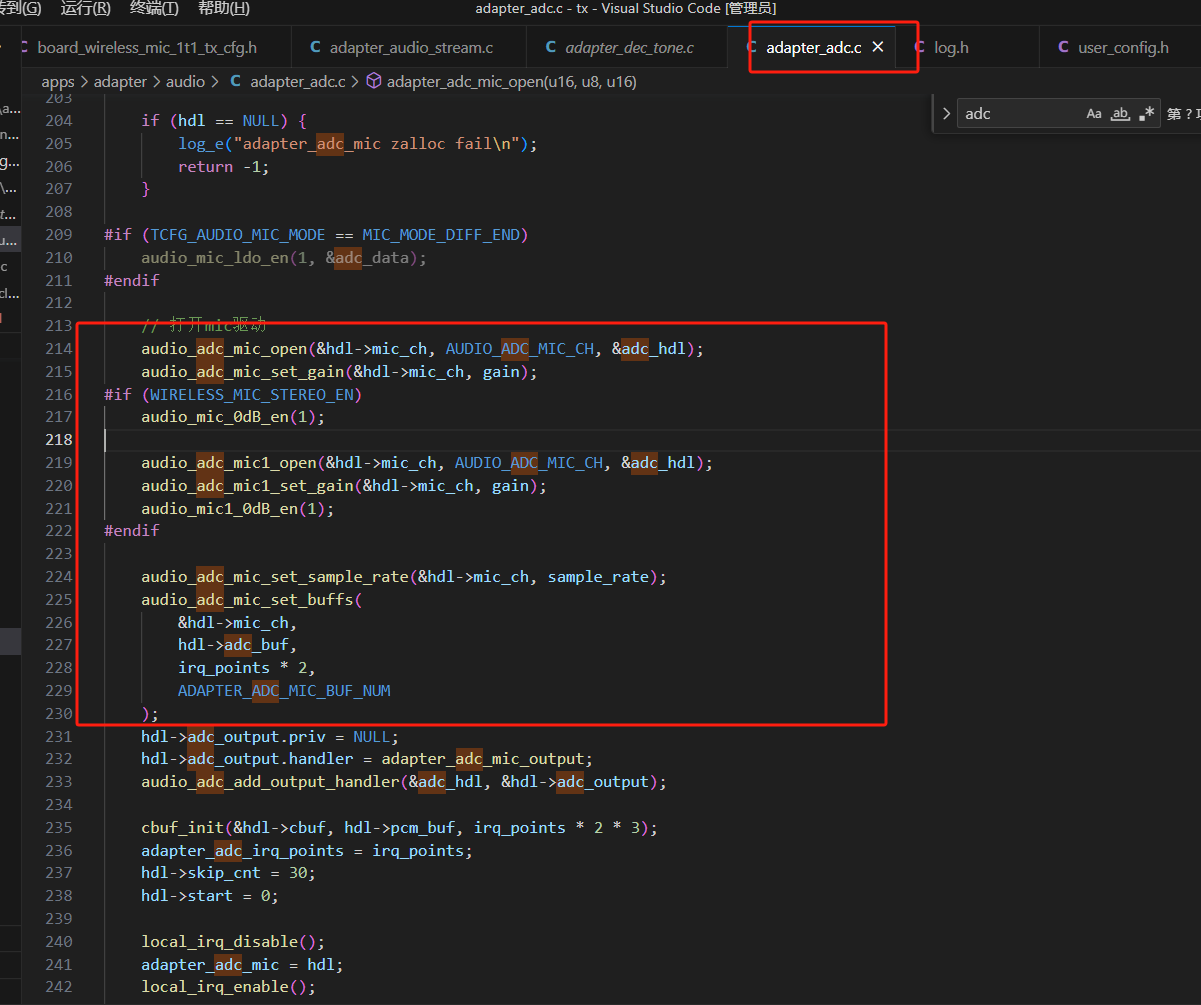Viewport: 1201px width, 1005px height.
Task: Click the adapter_adc_mic_open symbol cube icon
Action: pyautogui.click(x=374, y=82)
